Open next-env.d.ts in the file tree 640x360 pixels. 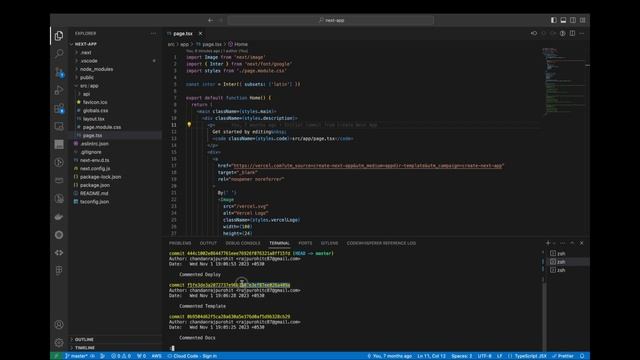click(x=94, y=160)
